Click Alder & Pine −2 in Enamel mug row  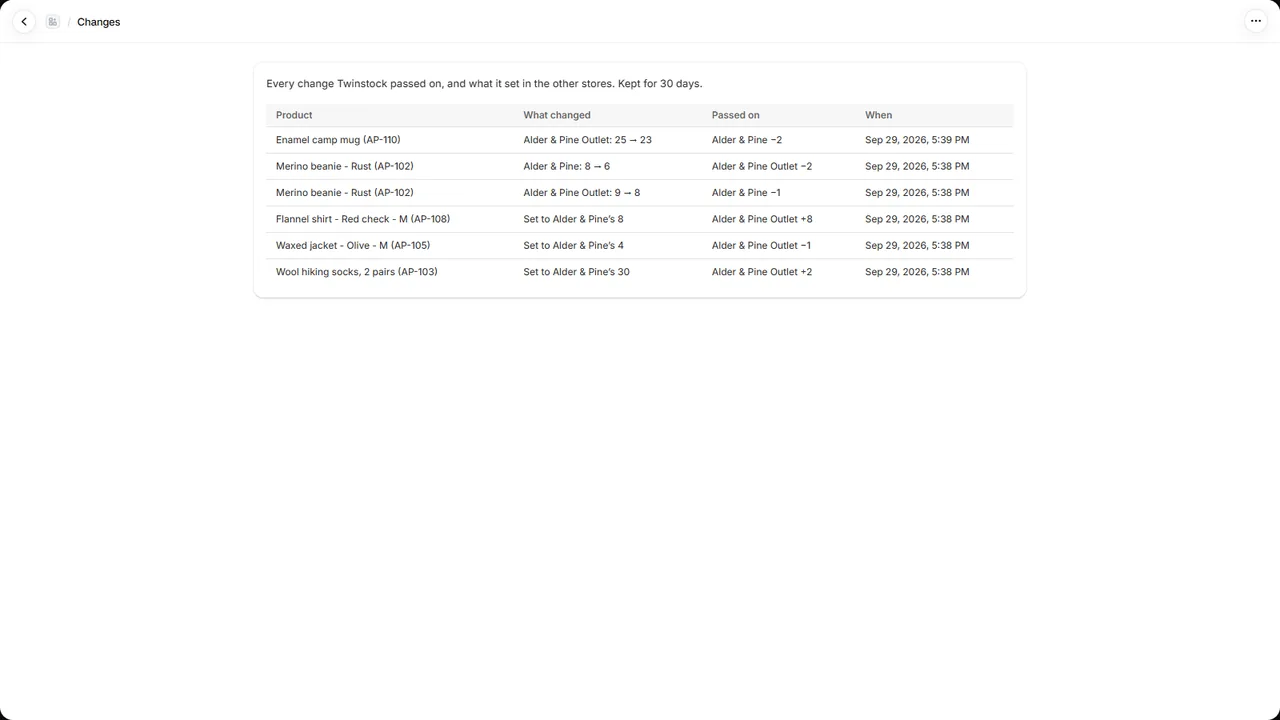coord(747,140)
